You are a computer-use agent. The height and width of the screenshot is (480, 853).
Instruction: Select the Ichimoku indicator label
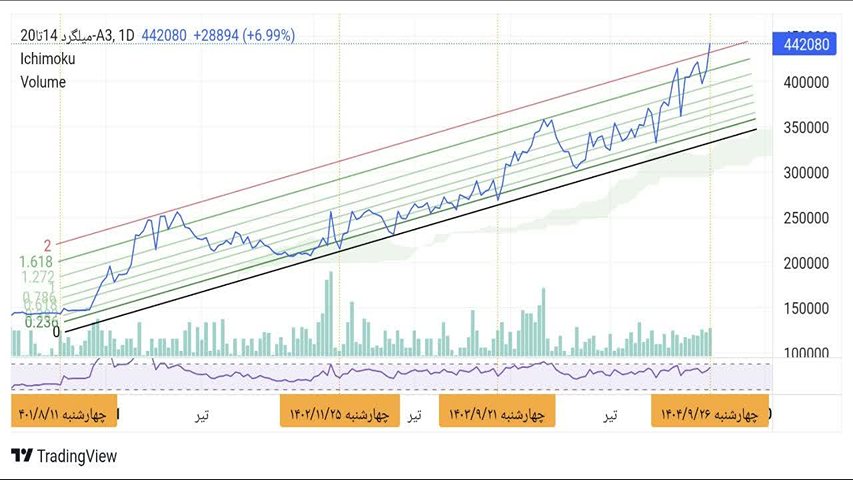(x=47, y=59)
